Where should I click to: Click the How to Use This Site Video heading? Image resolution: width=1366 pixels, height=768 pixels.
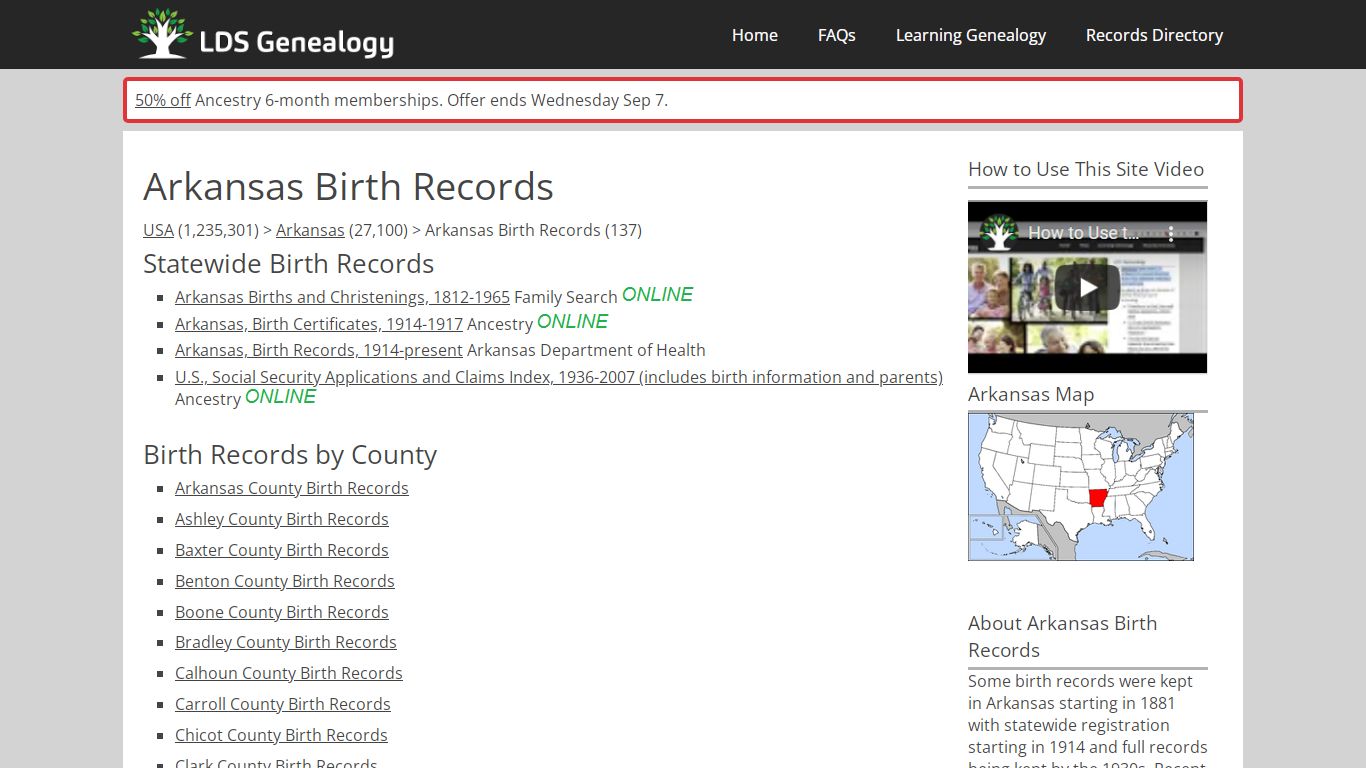coord(1086,169)
